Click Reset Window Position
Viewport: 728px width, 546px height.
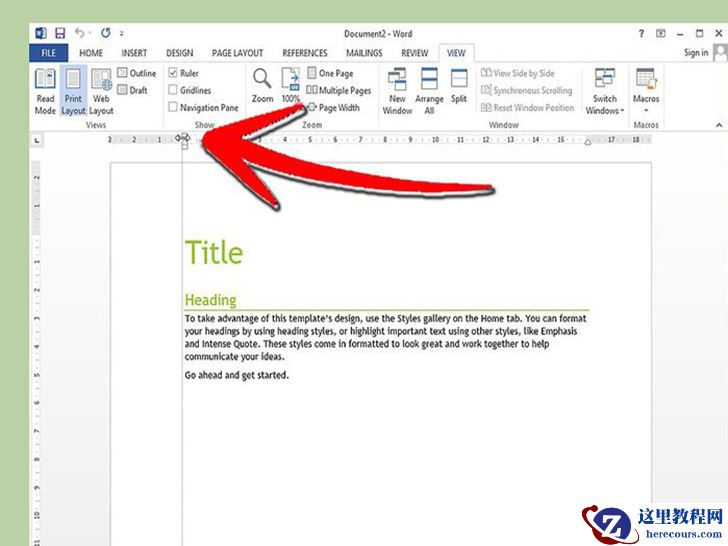coord(527,107)
